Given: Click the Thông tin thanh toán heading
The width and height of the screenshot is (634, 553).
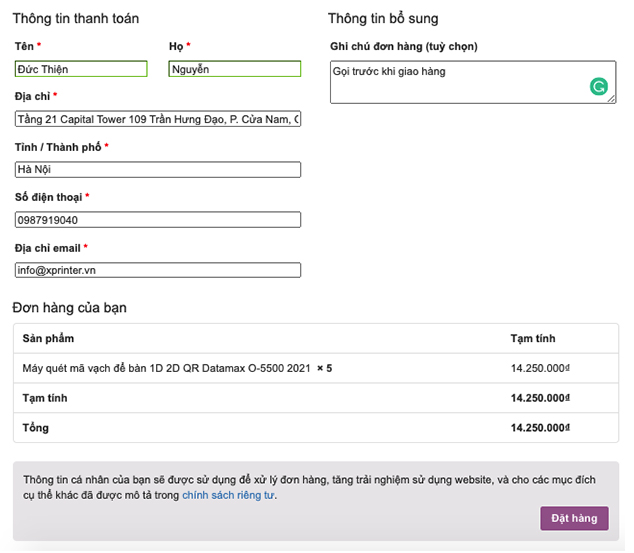Looking at the screenshot, I should click(76, 18).
